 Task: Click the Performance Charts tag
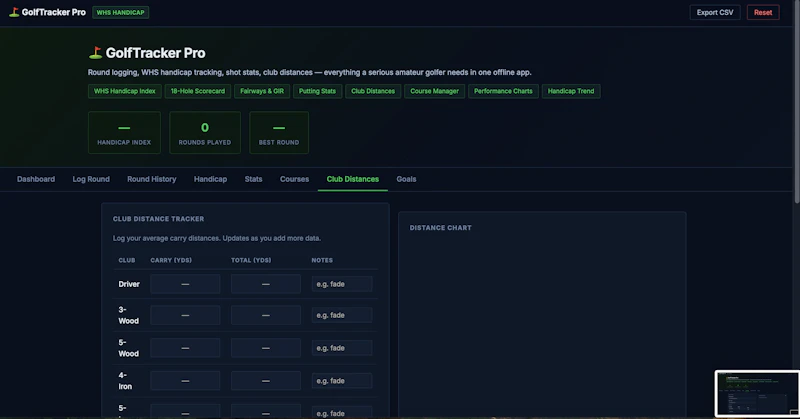[503, 91]
